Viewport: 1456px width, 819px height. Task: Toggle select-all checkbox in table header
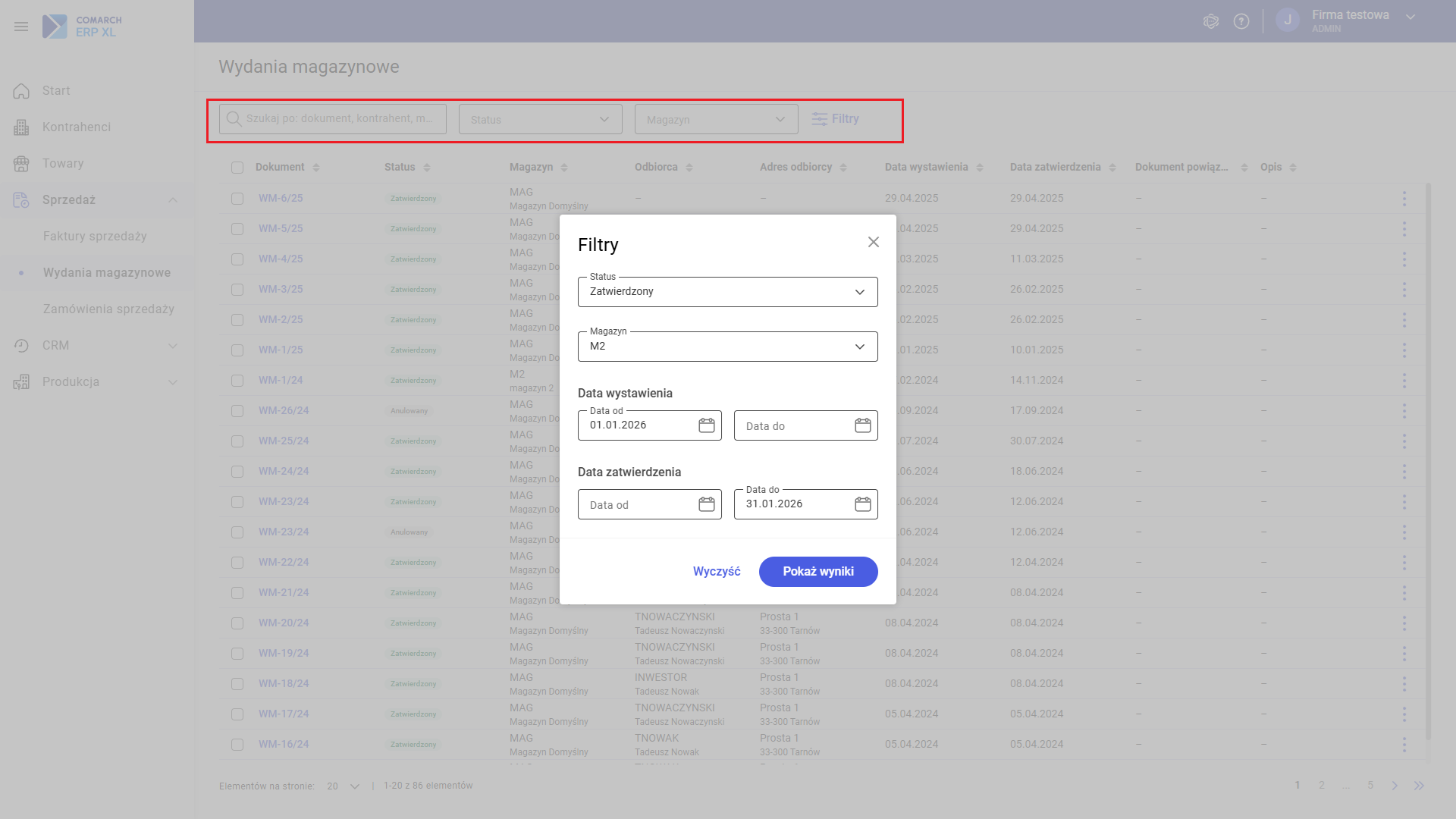(x=237, y=168)
